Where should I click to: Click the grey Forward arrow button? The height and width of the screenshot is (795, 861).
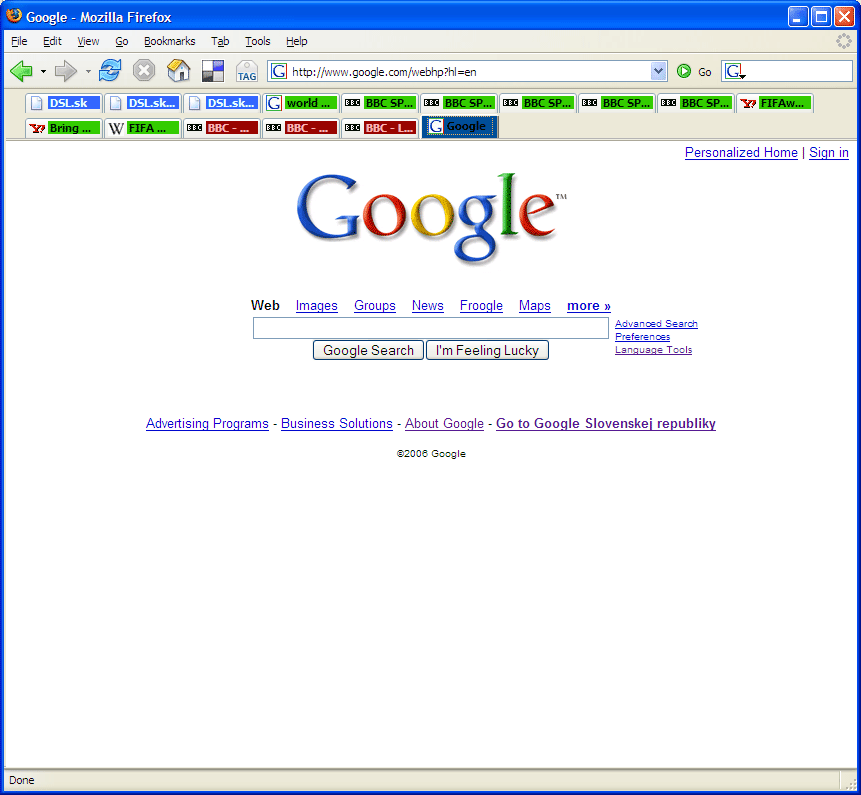[x=66, y=71]
